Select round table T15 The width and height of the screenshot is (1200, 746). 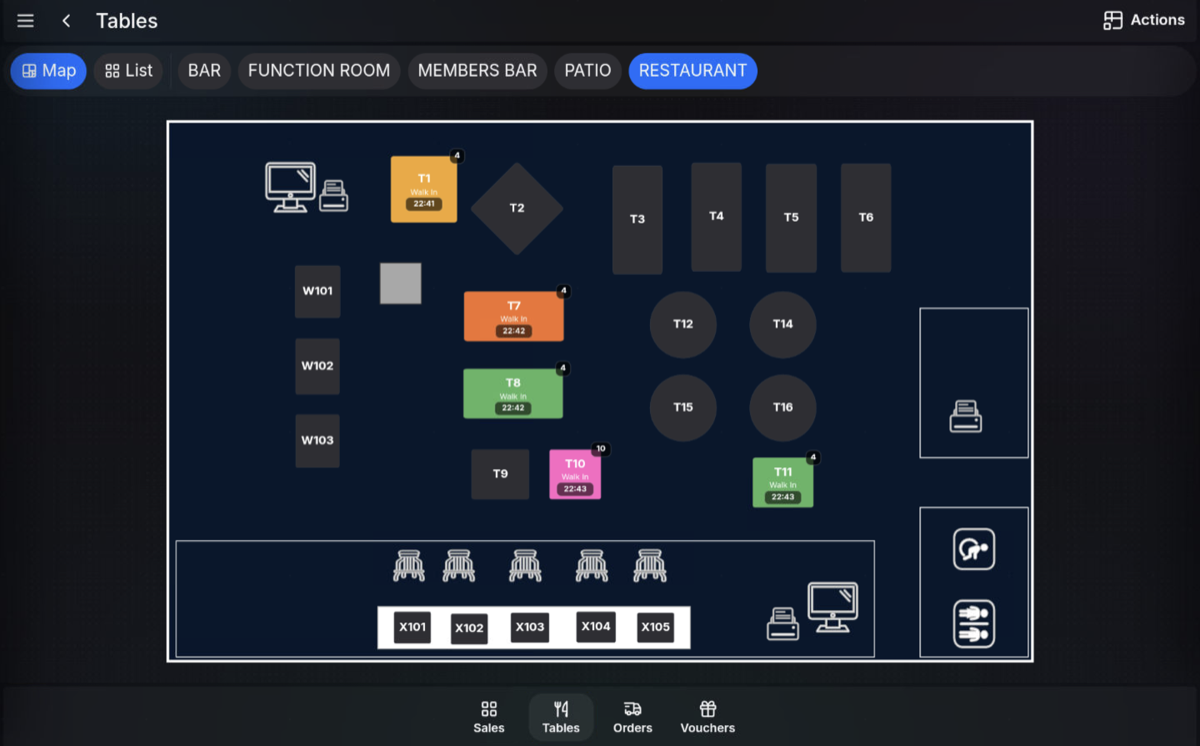point(683,408)
